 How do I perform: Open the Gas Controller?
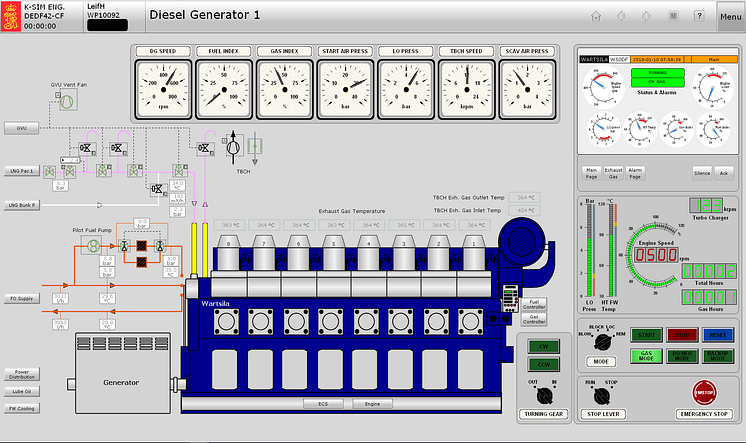(x=534, y=319)
